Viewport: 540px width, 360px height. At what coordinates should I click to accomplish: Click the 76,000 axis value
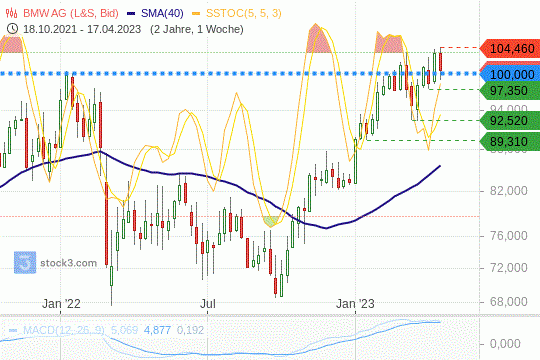click(509, 236)
